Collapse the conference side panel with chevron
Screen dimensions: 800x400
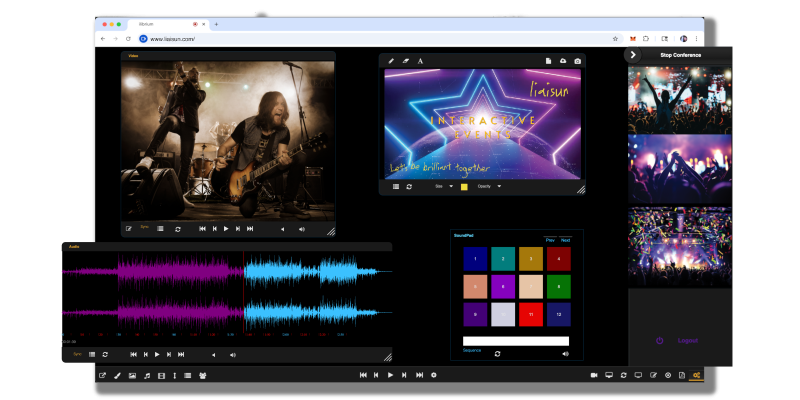tap(633, 55)
